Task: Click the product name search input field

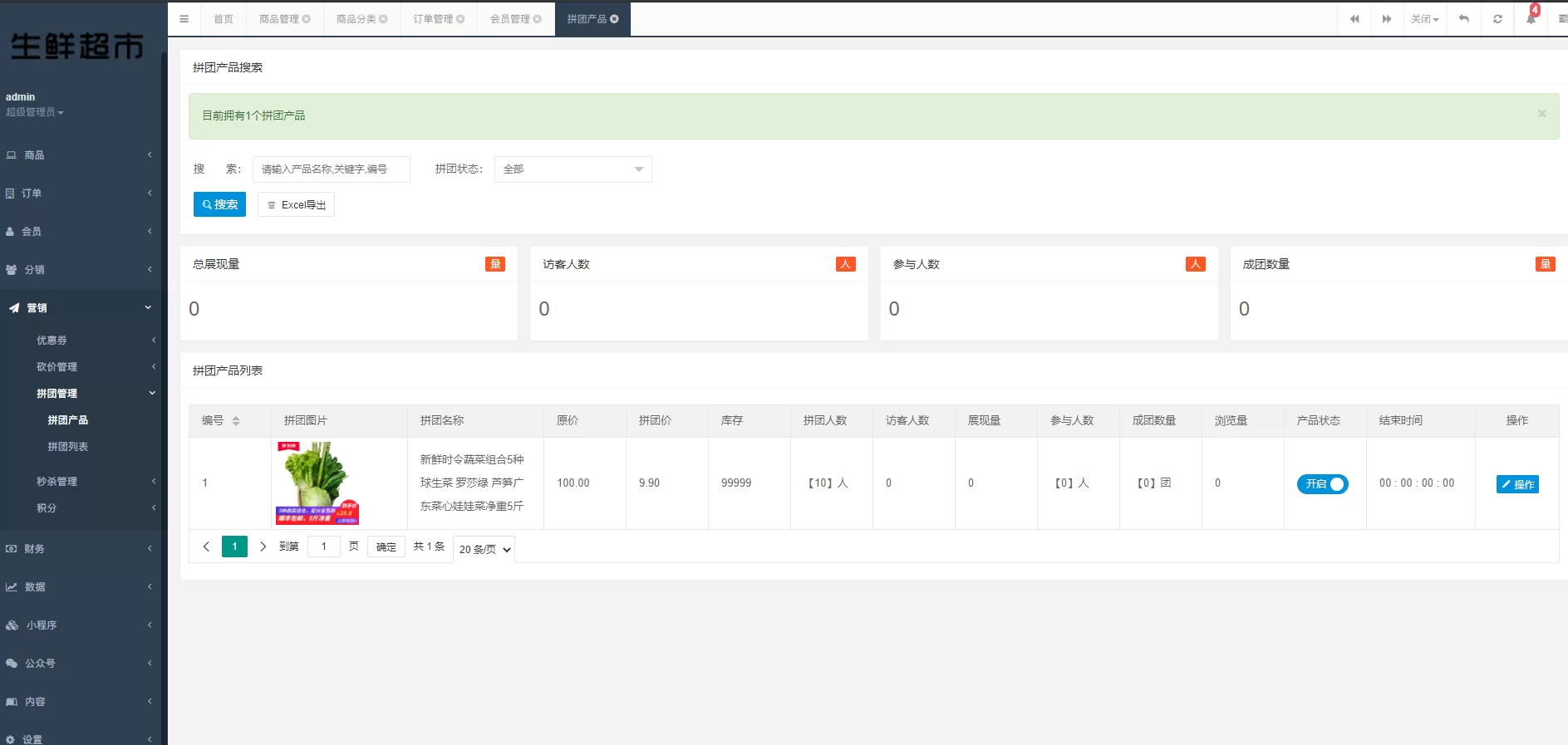Action: [331, 169]
